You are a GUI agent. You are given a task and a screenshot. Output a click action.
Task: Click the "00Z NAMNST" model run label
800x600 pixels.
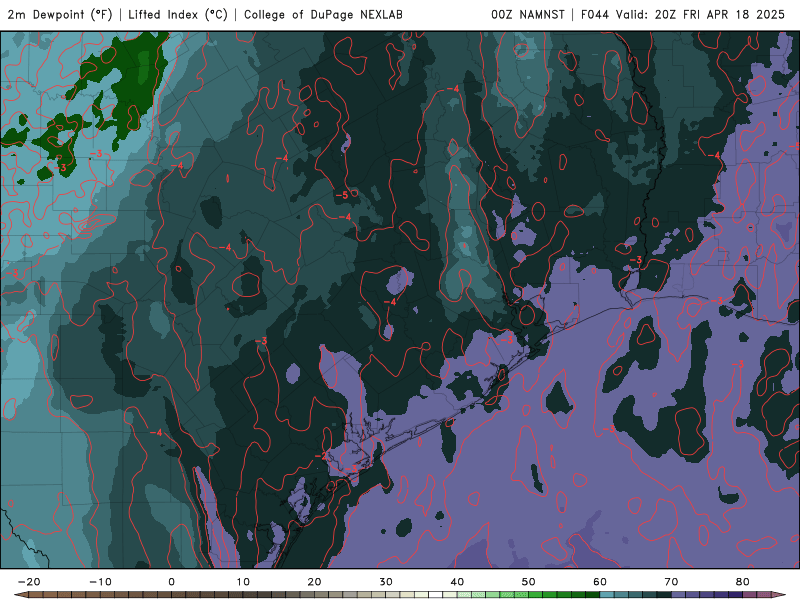(528, 14)
